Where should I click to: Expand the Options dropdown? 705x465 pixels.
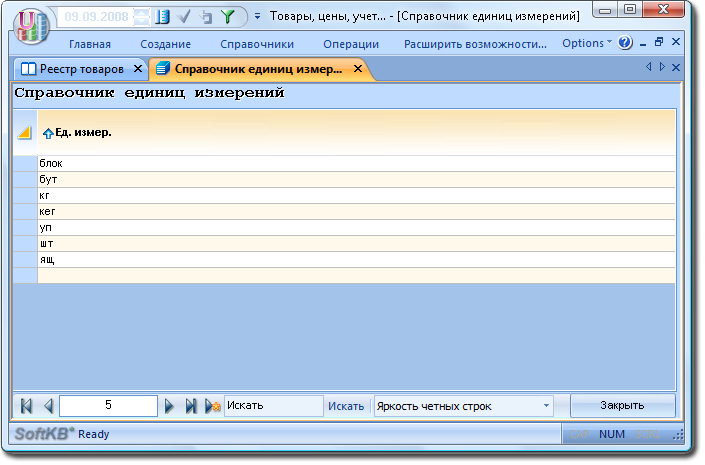[x=587, y=43]
